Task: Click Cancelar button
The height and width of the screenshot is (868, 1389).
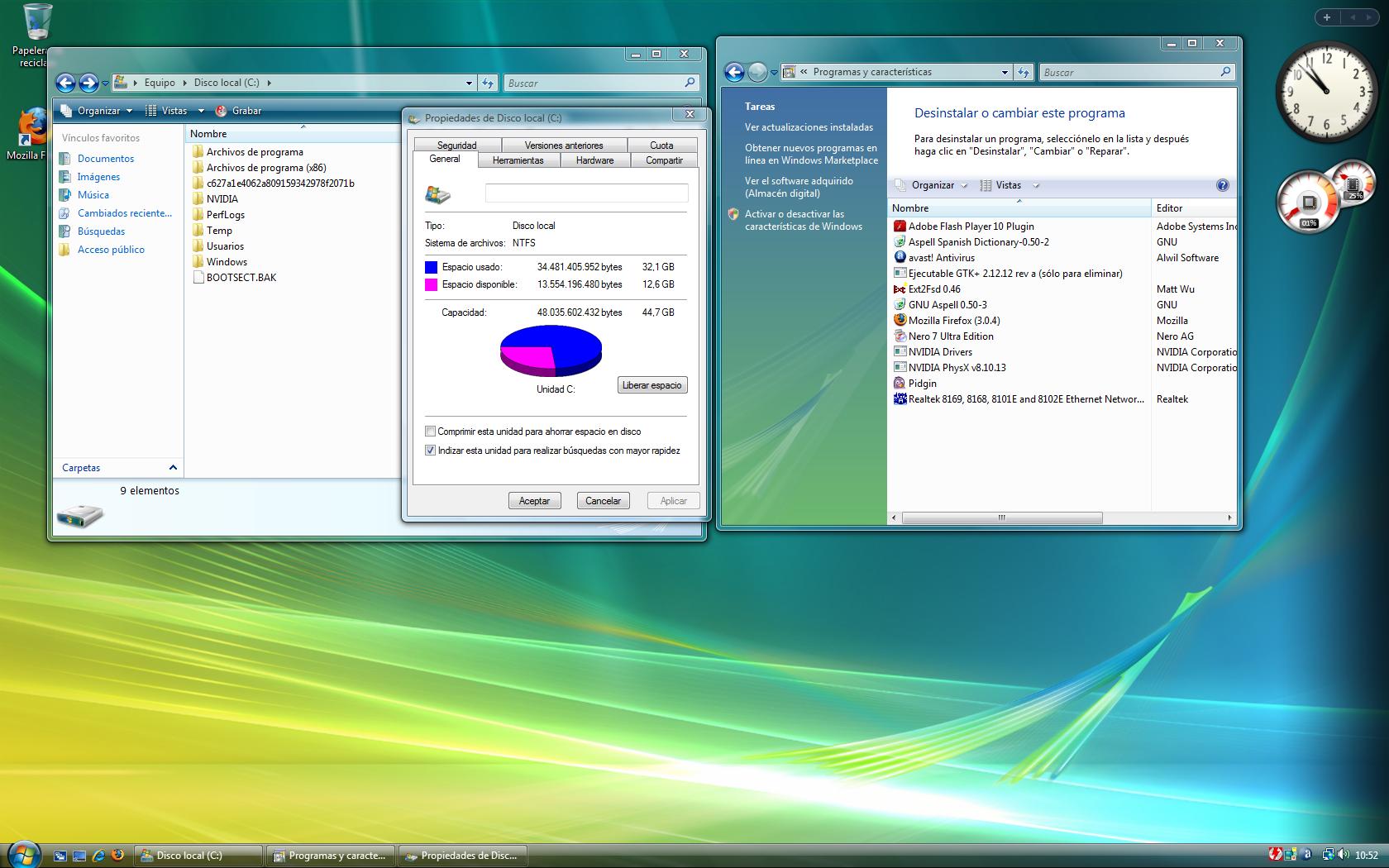Action: tap(604, 501)
